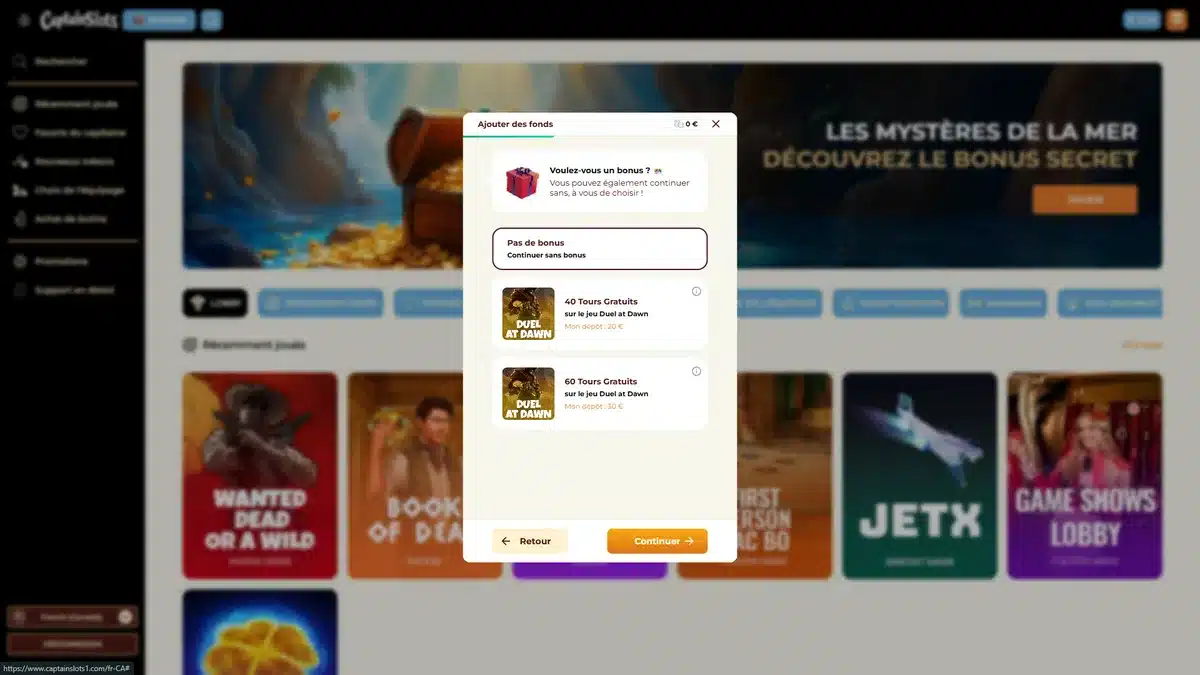The width and height of the screenshot is (1200, 675).
Task: Open info icon for 40 Tours Gratuits
Action: pyautogui.click(x=696, y=292)
